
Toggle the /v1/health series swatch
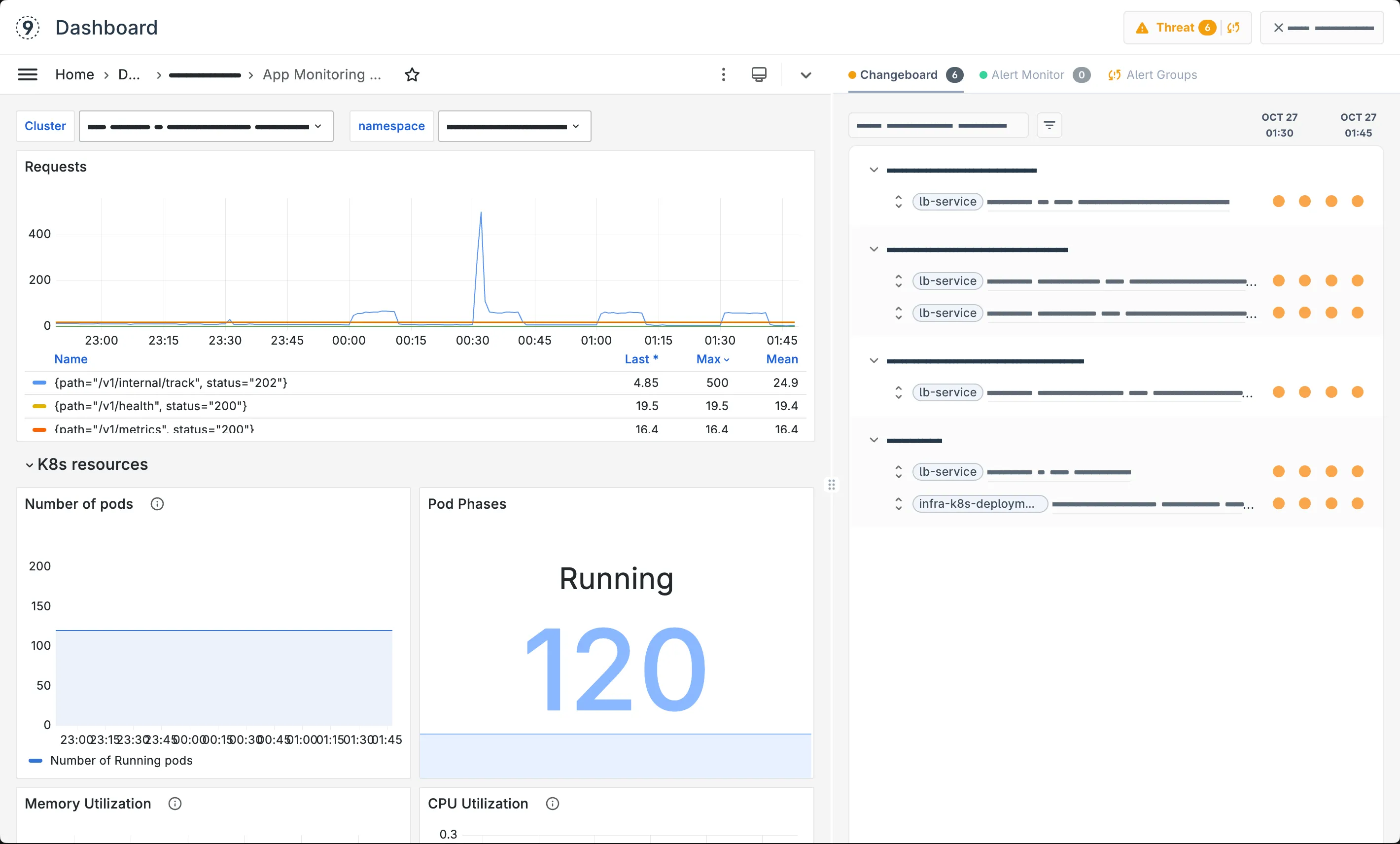pyautogui.click(x=39, y=406)
